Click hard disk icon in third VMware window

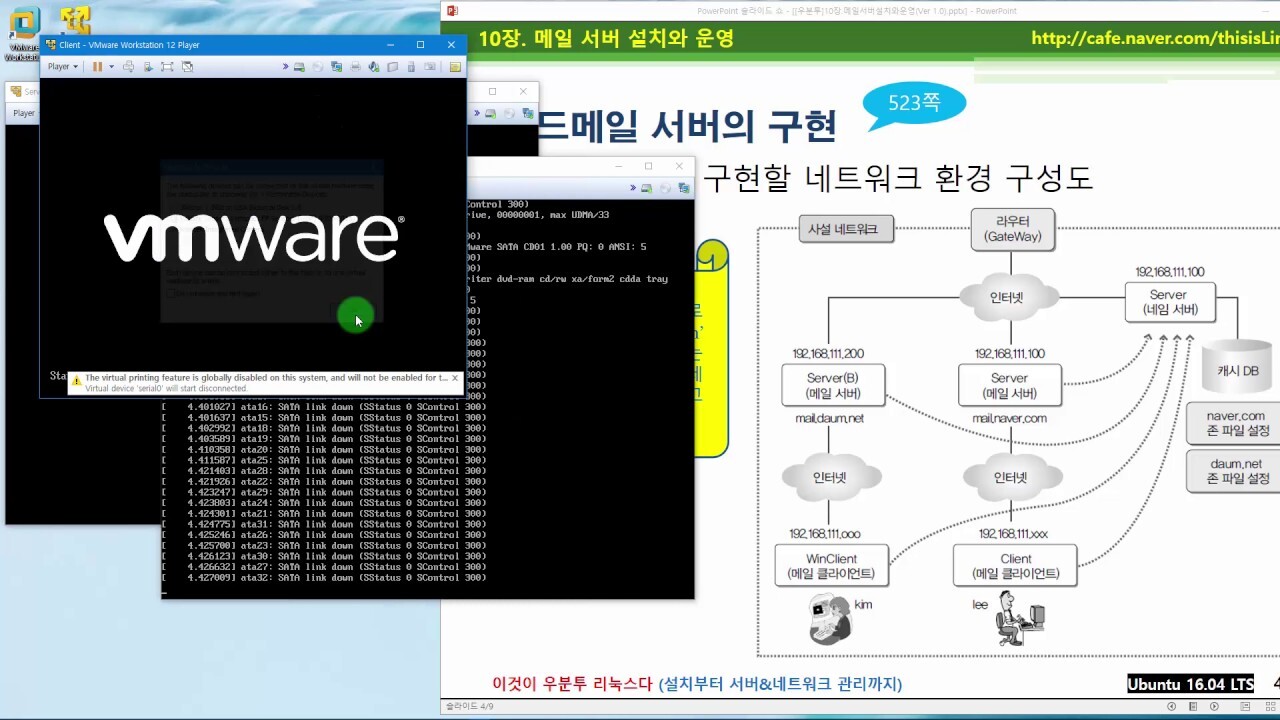pos(647,188)
